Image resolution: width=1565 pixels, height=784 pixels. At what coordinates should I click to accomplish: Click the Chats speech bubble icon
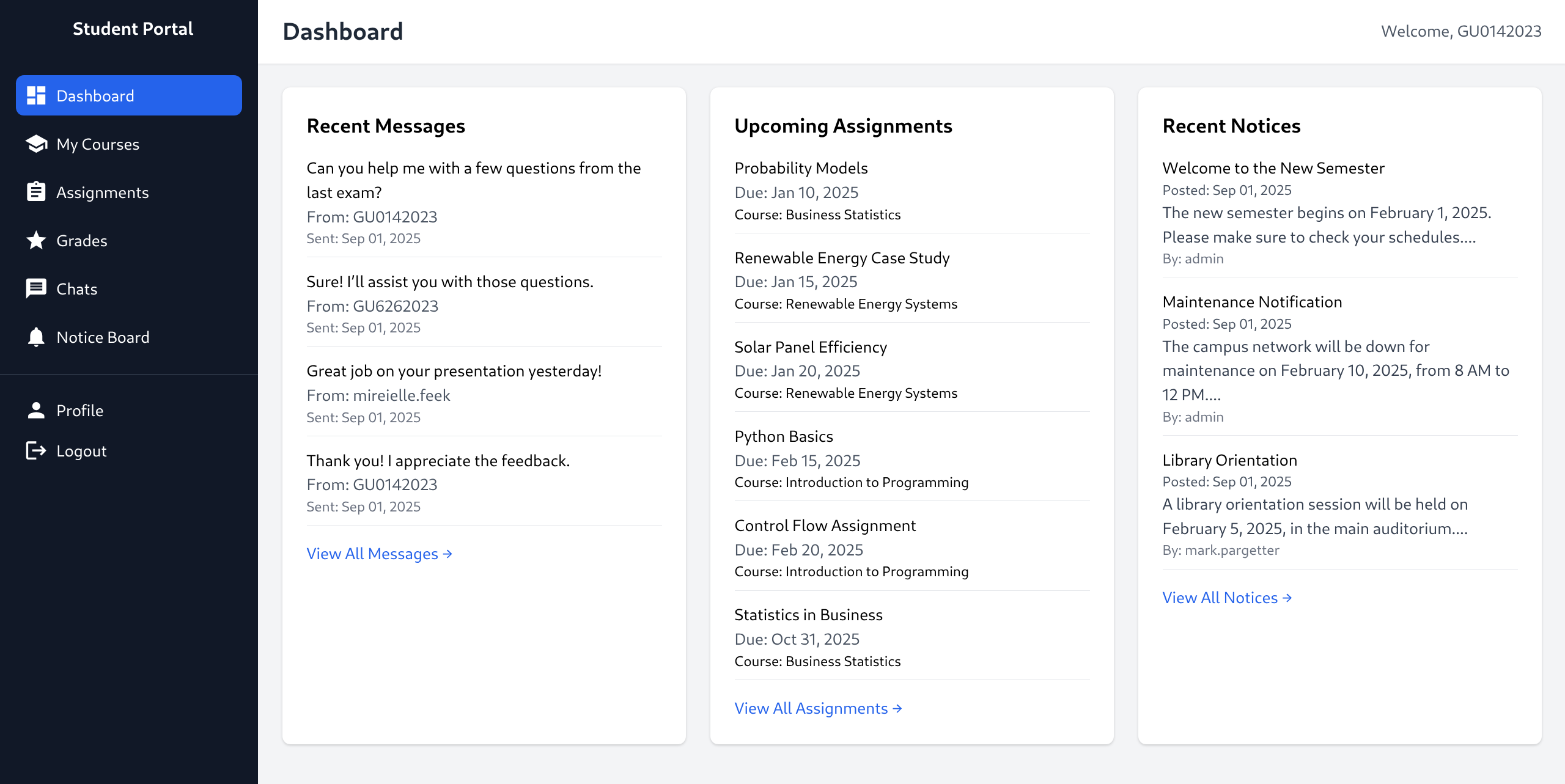[36, 288]
